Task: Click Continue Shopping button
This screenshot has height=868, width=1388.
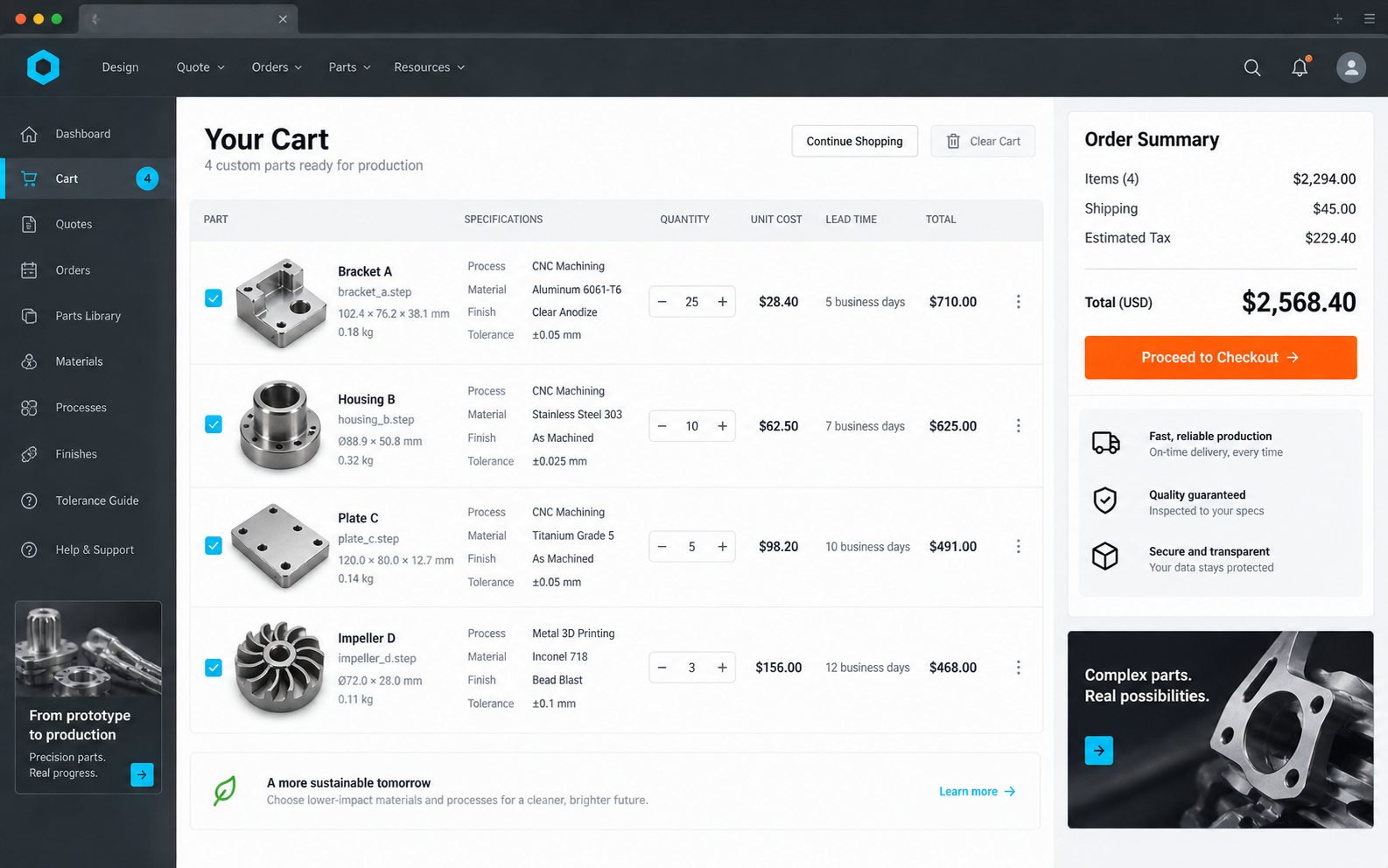Action: 854,141
